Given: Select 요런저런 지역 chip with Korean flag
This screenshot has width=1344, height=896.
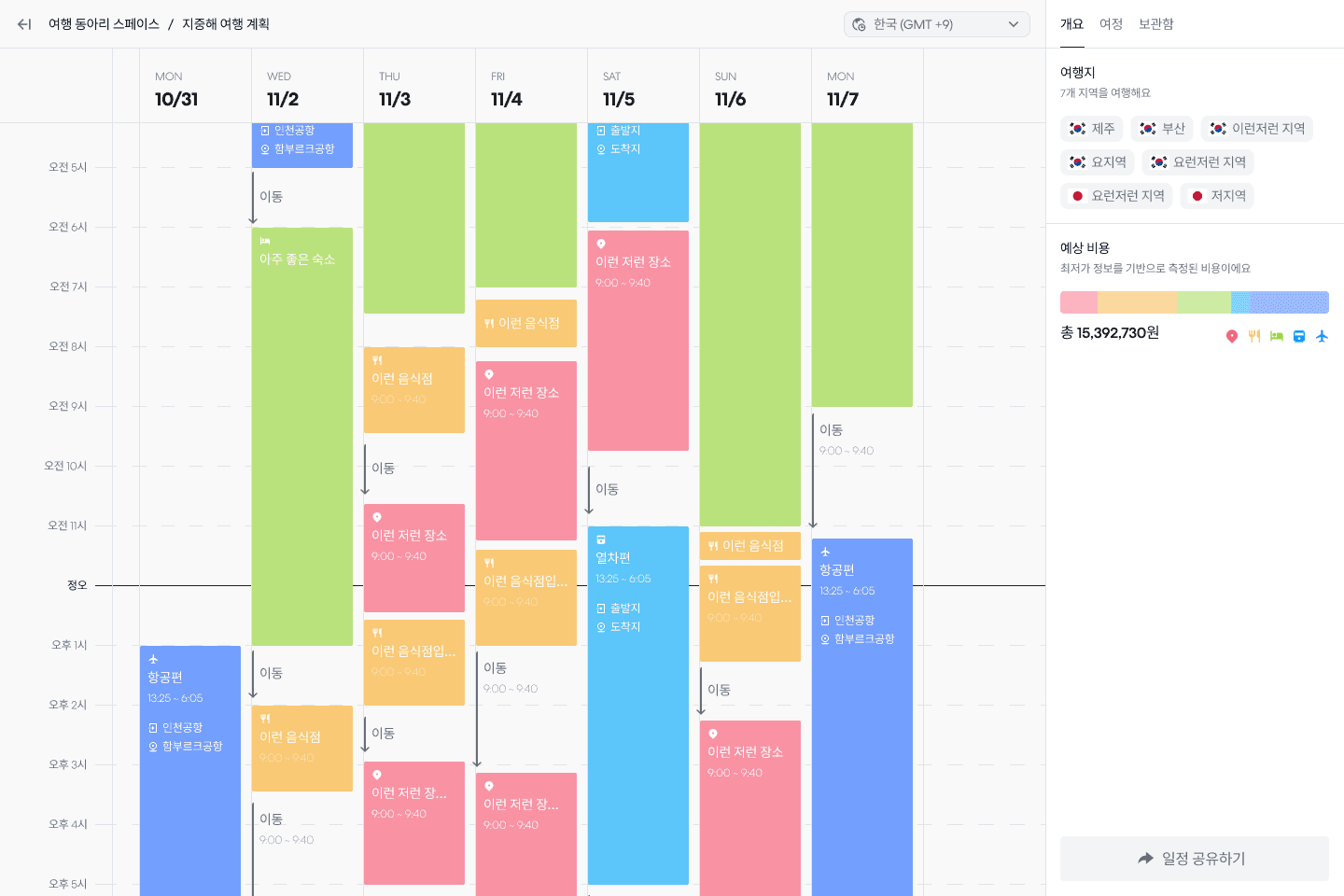Looking at the screenshot, I should (x=1197, y=162).
